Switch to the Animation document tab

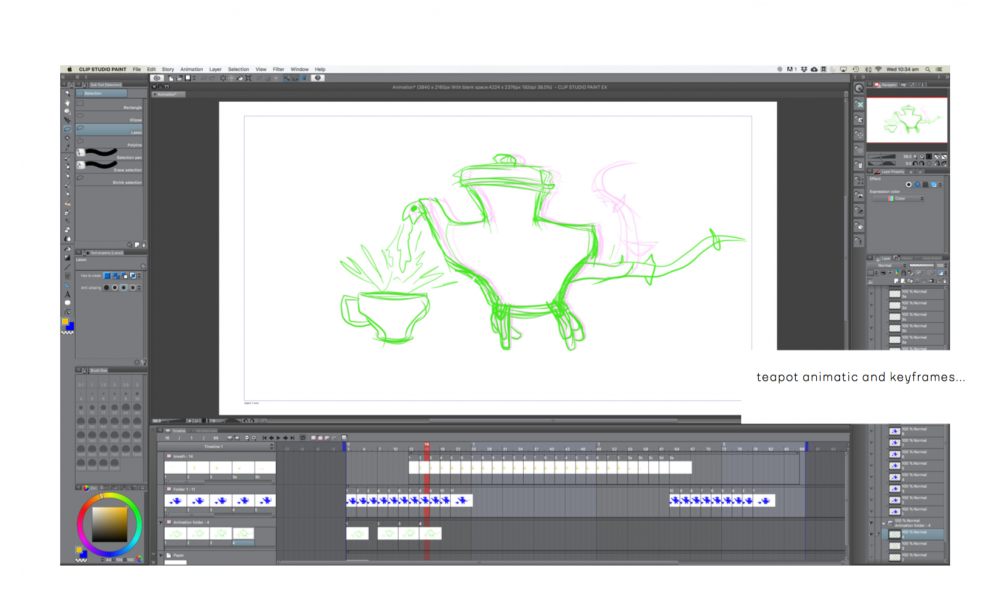[167, 94]
